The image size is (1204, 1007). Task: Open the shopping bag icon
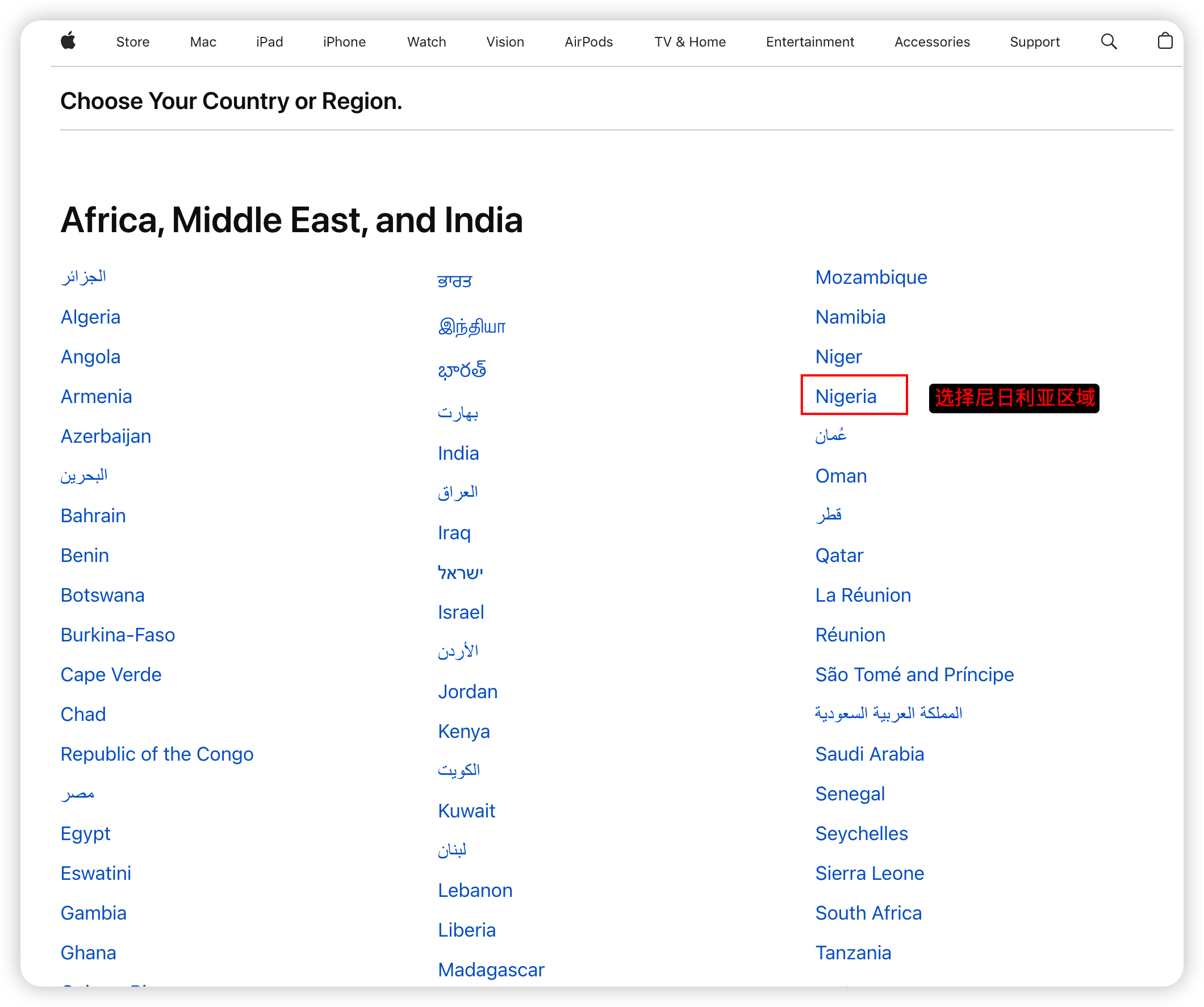1164,41
